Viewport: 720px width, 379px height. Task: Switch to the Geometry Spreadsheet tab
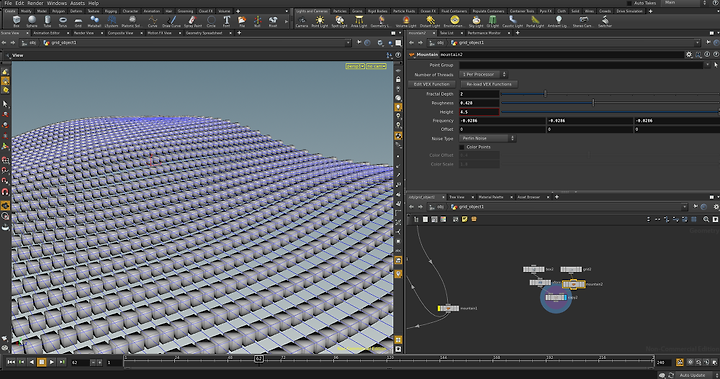[x=204, y=33]
